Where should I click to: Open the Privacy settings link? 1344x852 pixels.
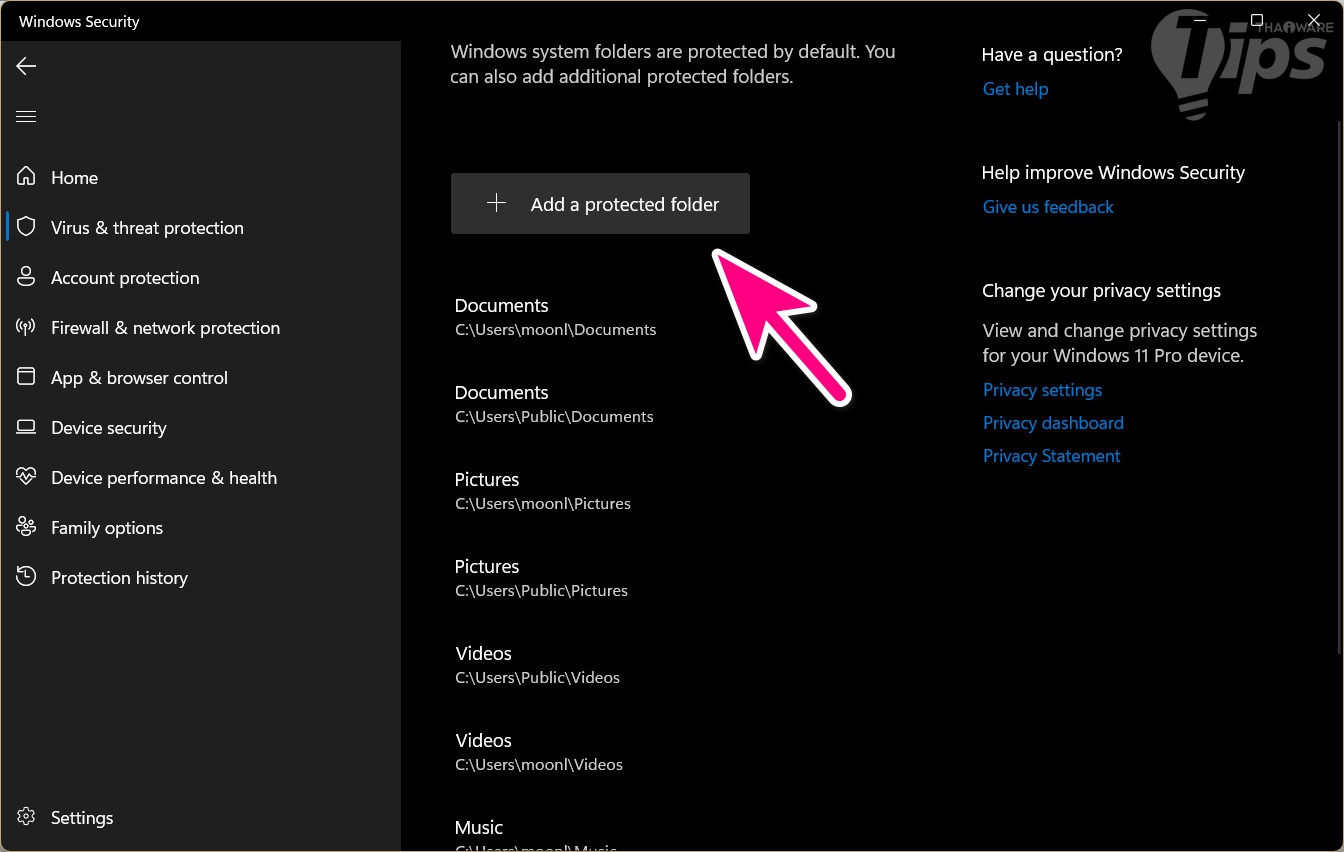1042,390
